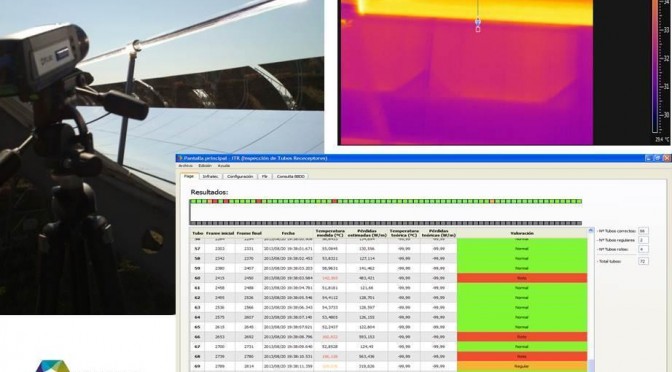The height and width of the screenshot is (372, 672).
Task: Click the orange Regular cell of tube 69
Action: click(522, 366)
